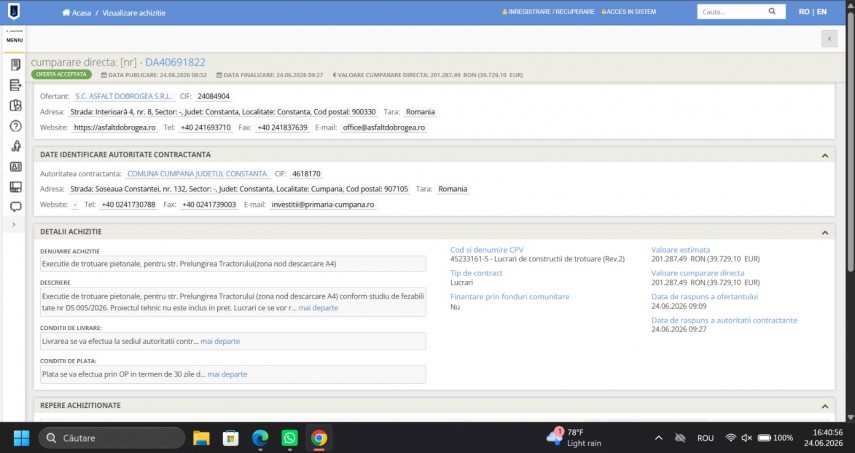The image size is (855, 453).
Task: Select Tip de contract label
Action: point(476,273)
